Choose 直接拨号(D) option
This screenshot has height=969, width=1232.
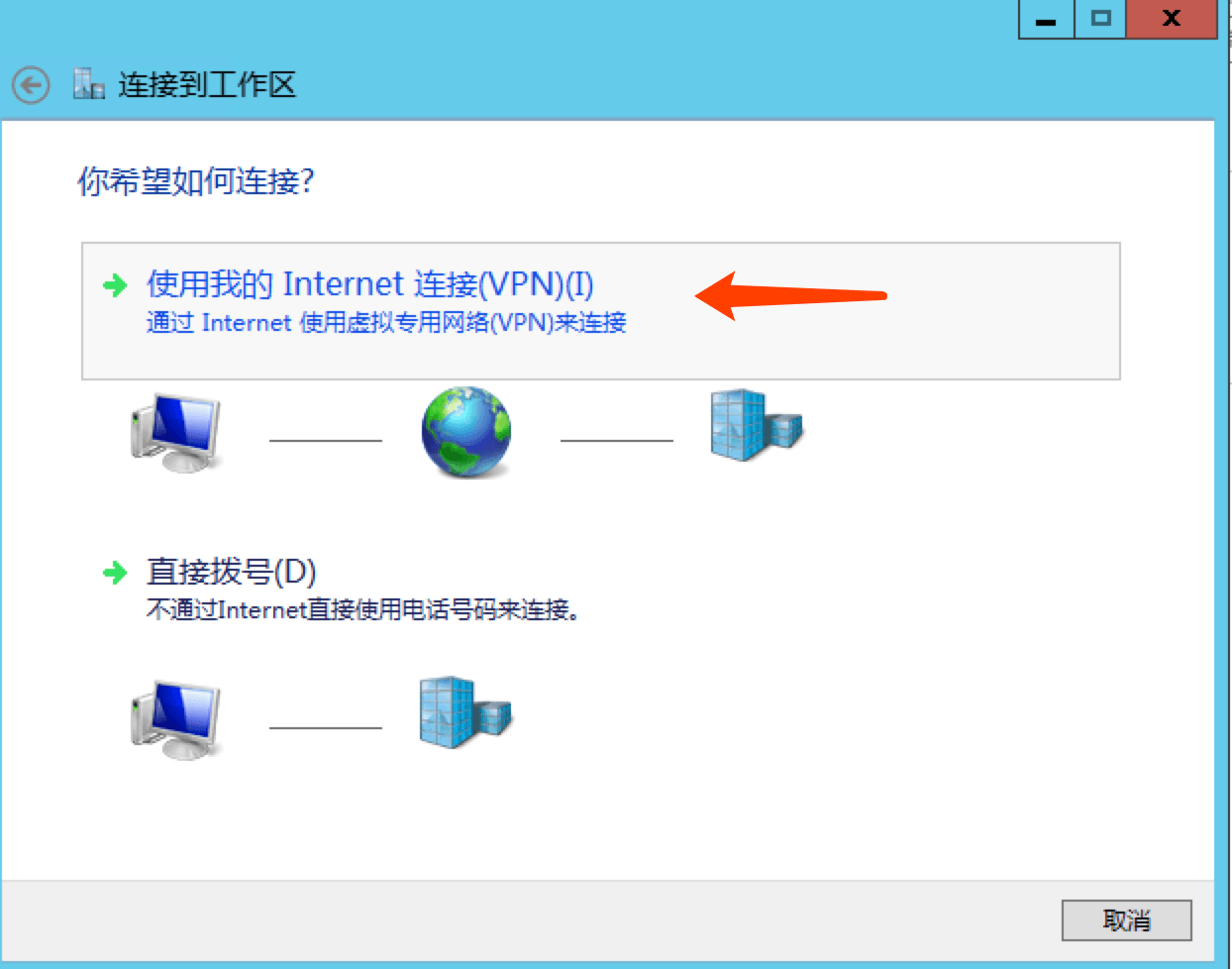[x=232, y=572]
